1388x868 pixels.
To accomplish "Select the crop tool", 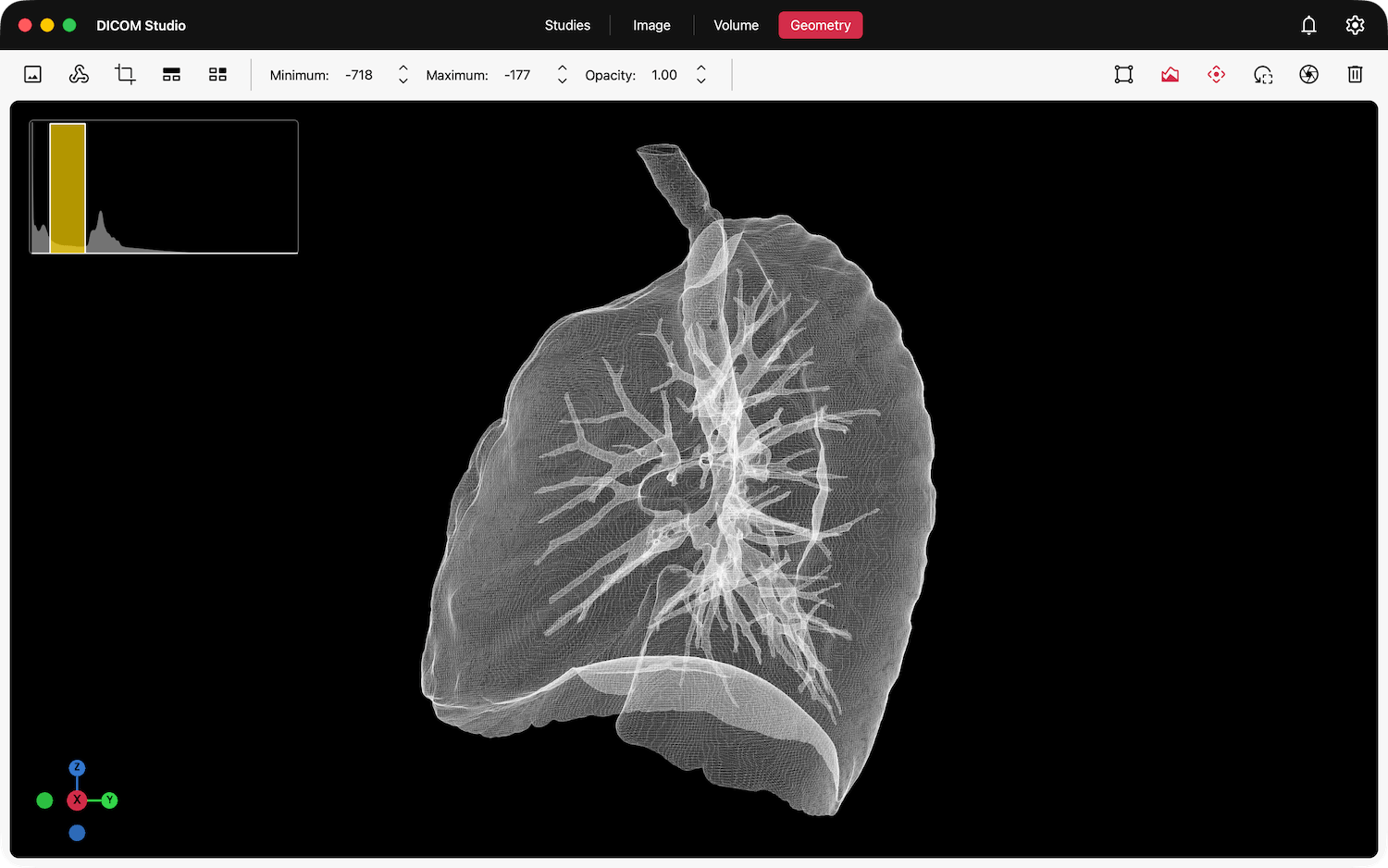I will pos(125,75).
